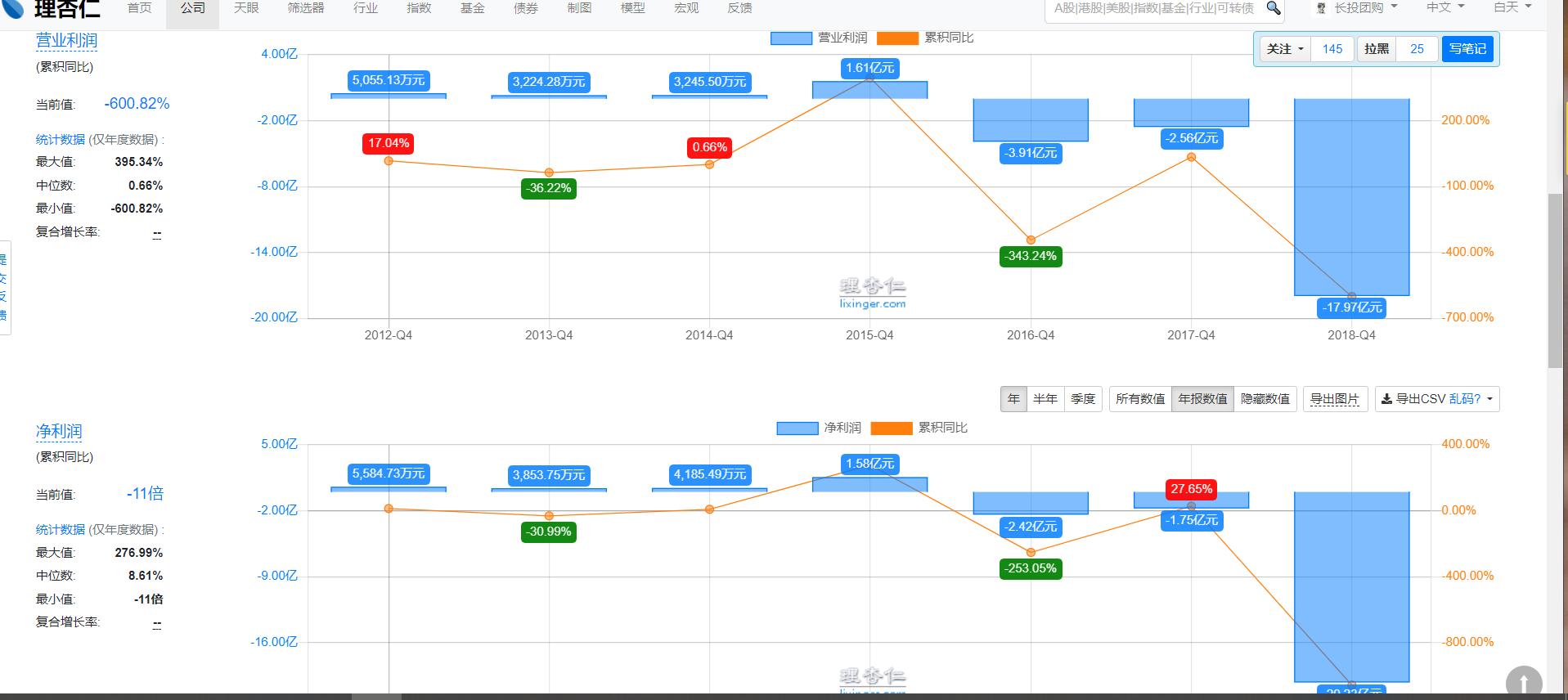The width and height of the screenshot is (1568, 700).
Task: Focus the stock search input field
Action: point(1153,8)
